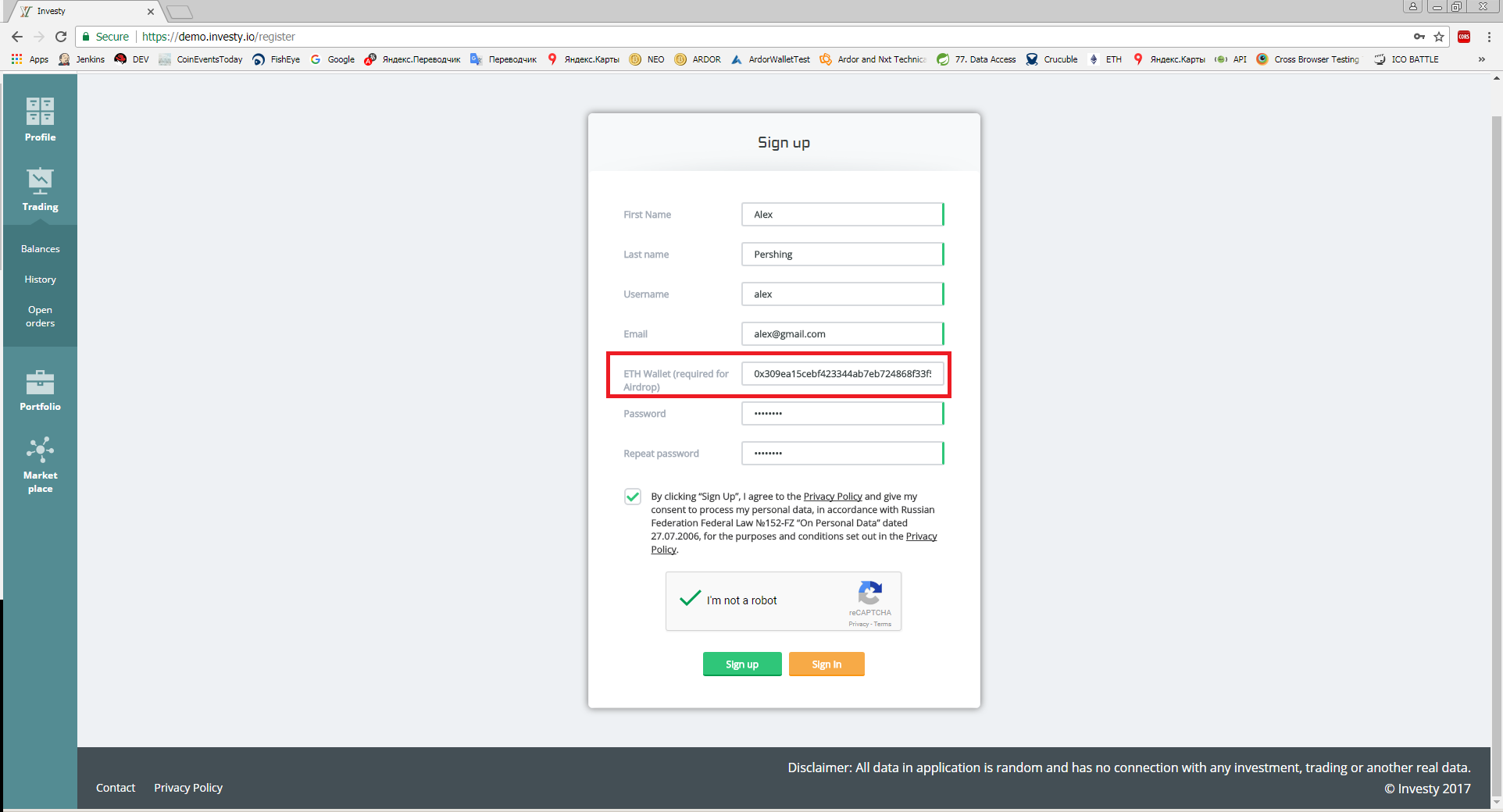Image resolution: width=1503 pixels, height=812 pixels.
Task: Open the API bookmark
Action: 1231,59
